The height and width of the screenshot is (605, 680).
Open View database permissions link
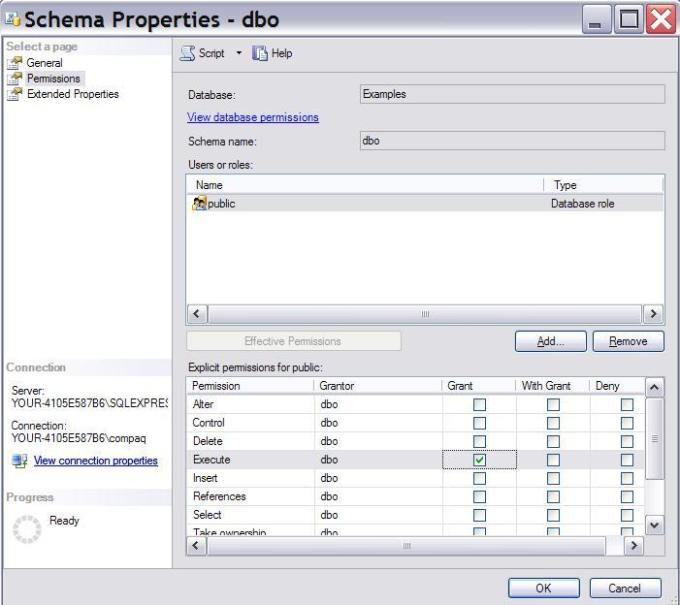[x=253, y=117]
